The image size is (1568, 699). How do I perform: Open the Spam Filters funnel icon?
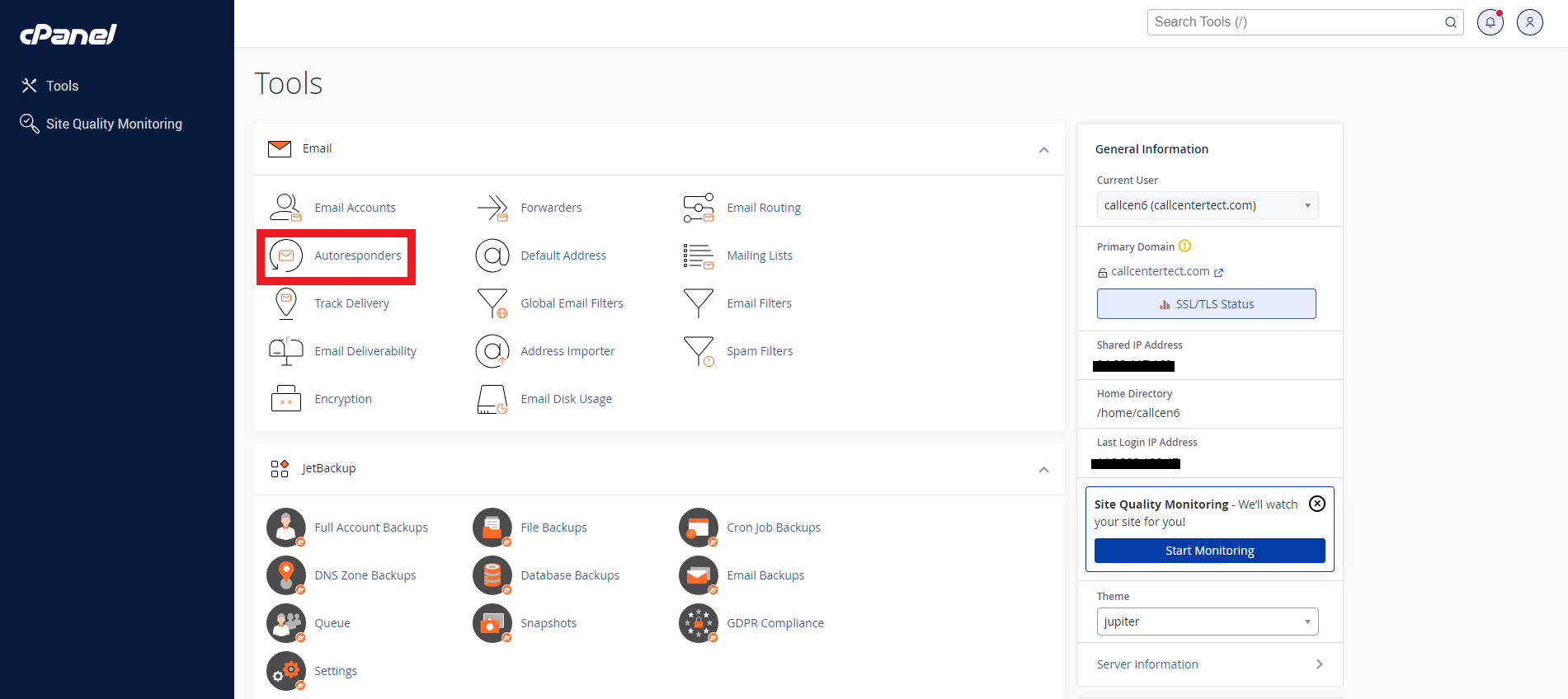click(x=699, y=351)
